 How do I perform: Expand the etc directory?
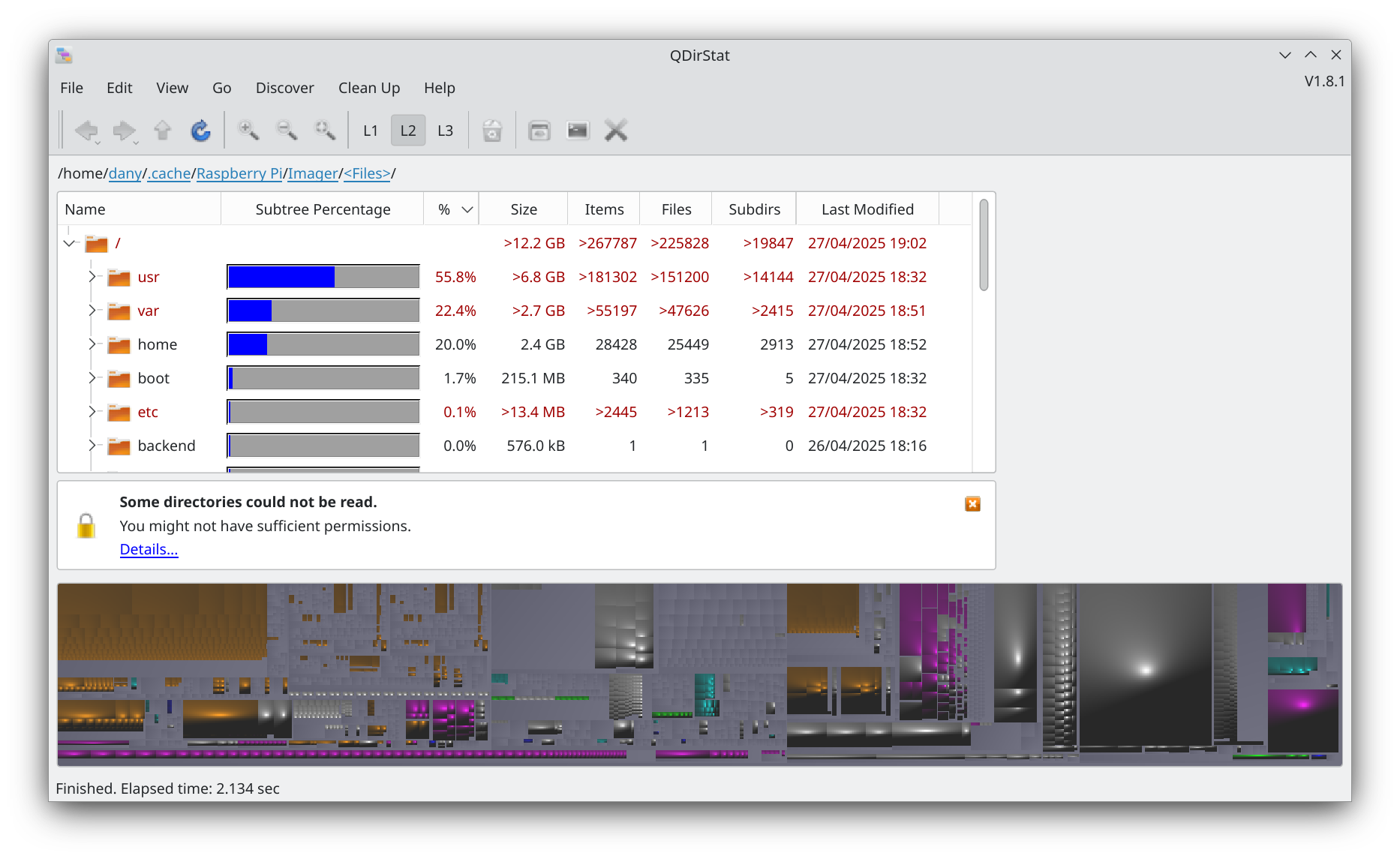click(92, 412)
